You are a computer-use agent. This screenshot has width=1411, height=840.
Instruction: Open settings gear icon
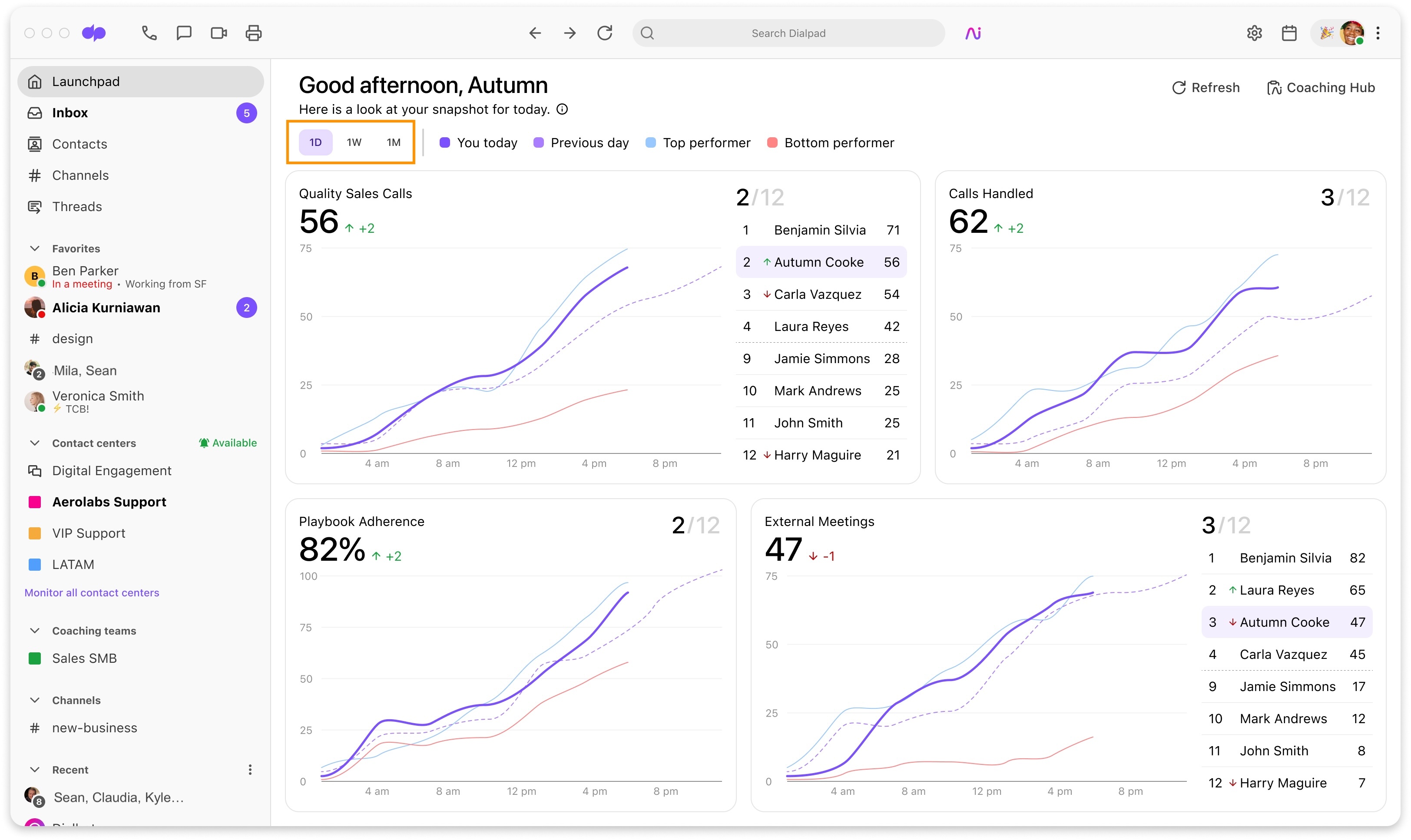[x=1254, y=33]
